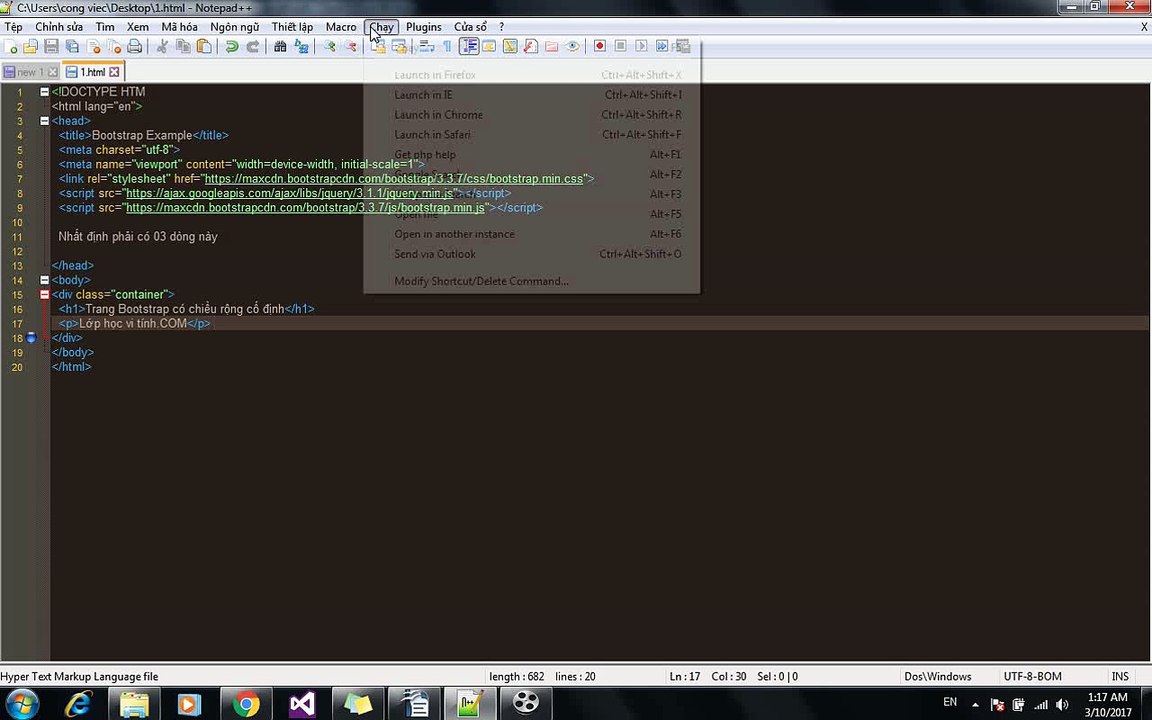
Task: Open the Document Map toolbar icon
Action: (x=510, y=46)
